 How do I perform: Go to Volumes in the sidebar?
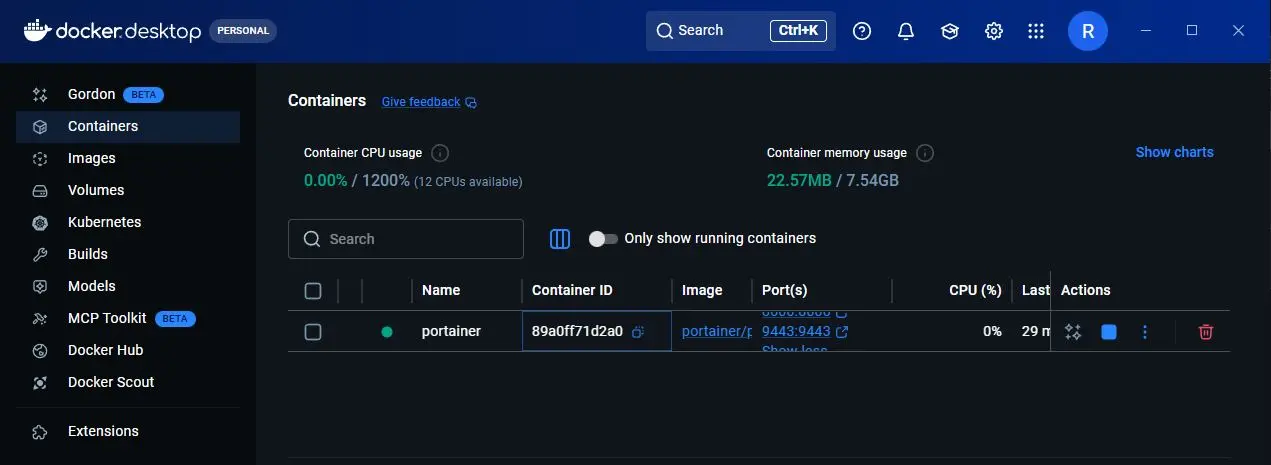pos(128,191)
